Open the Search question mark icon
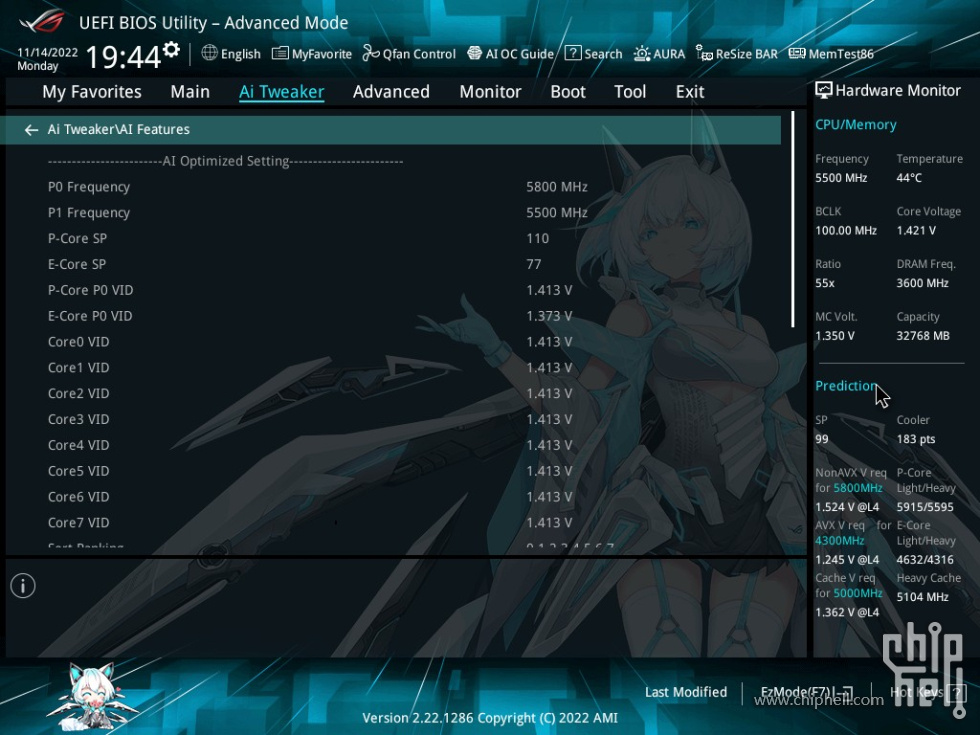 coord(572,53)
